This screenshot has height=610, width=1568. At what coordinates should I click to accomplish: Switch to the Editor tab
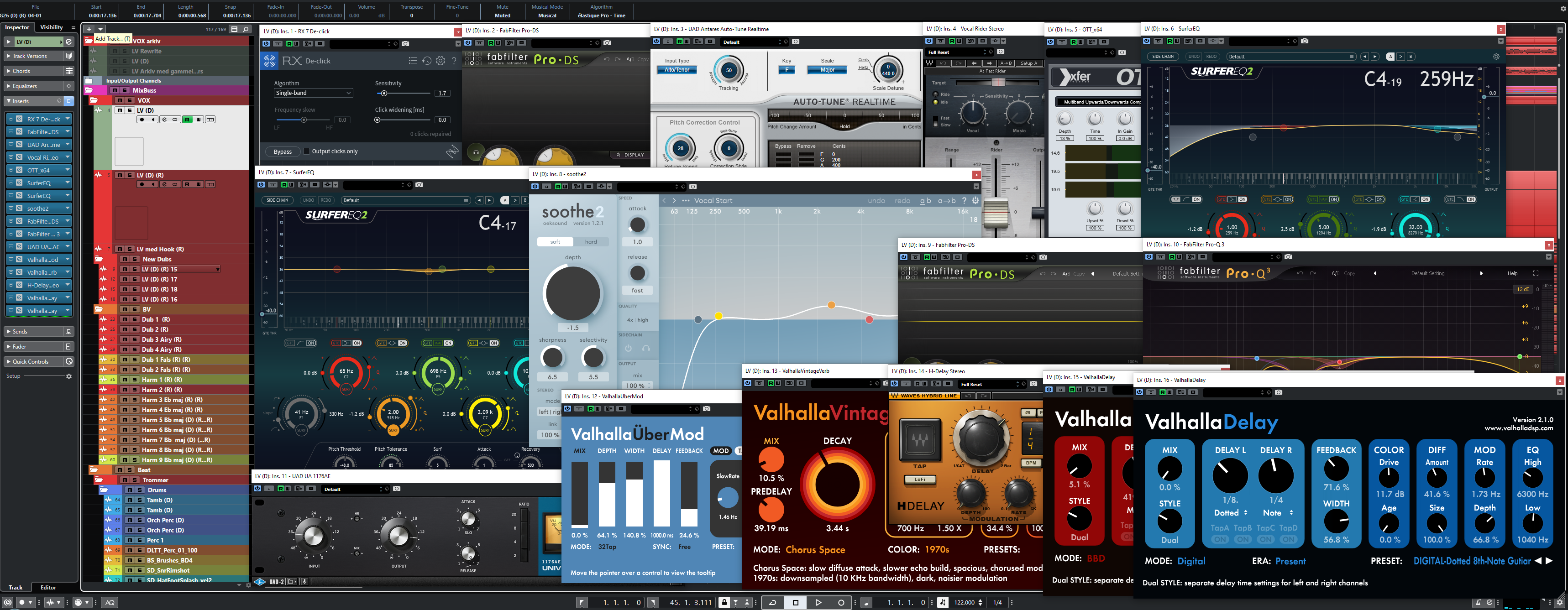(48, 588)
